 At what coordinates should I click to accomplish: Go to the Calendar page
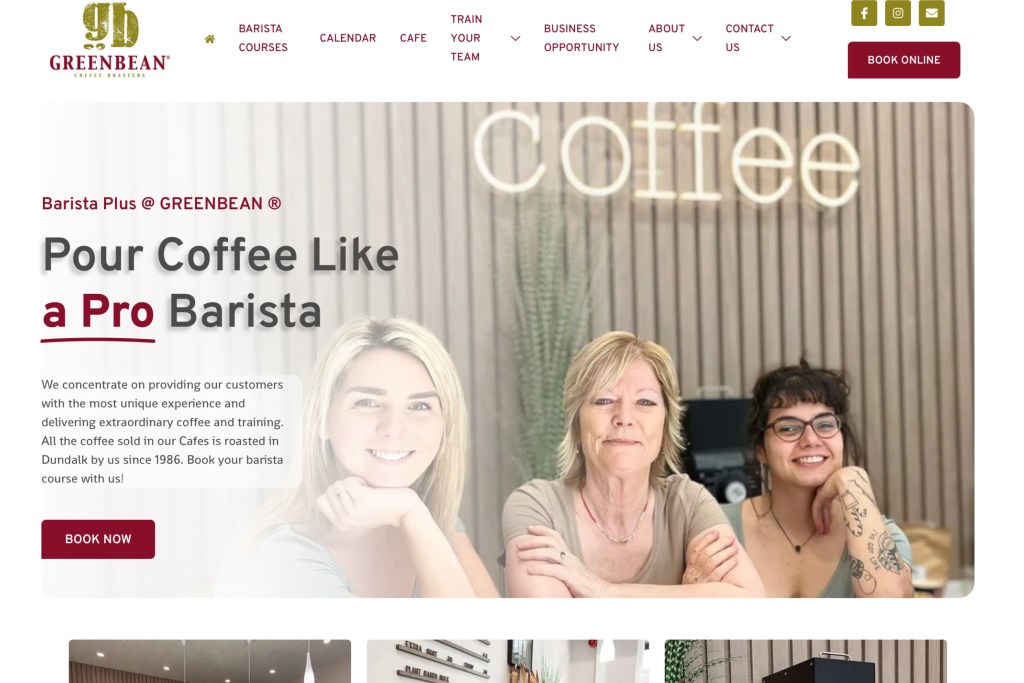point(347,38)
